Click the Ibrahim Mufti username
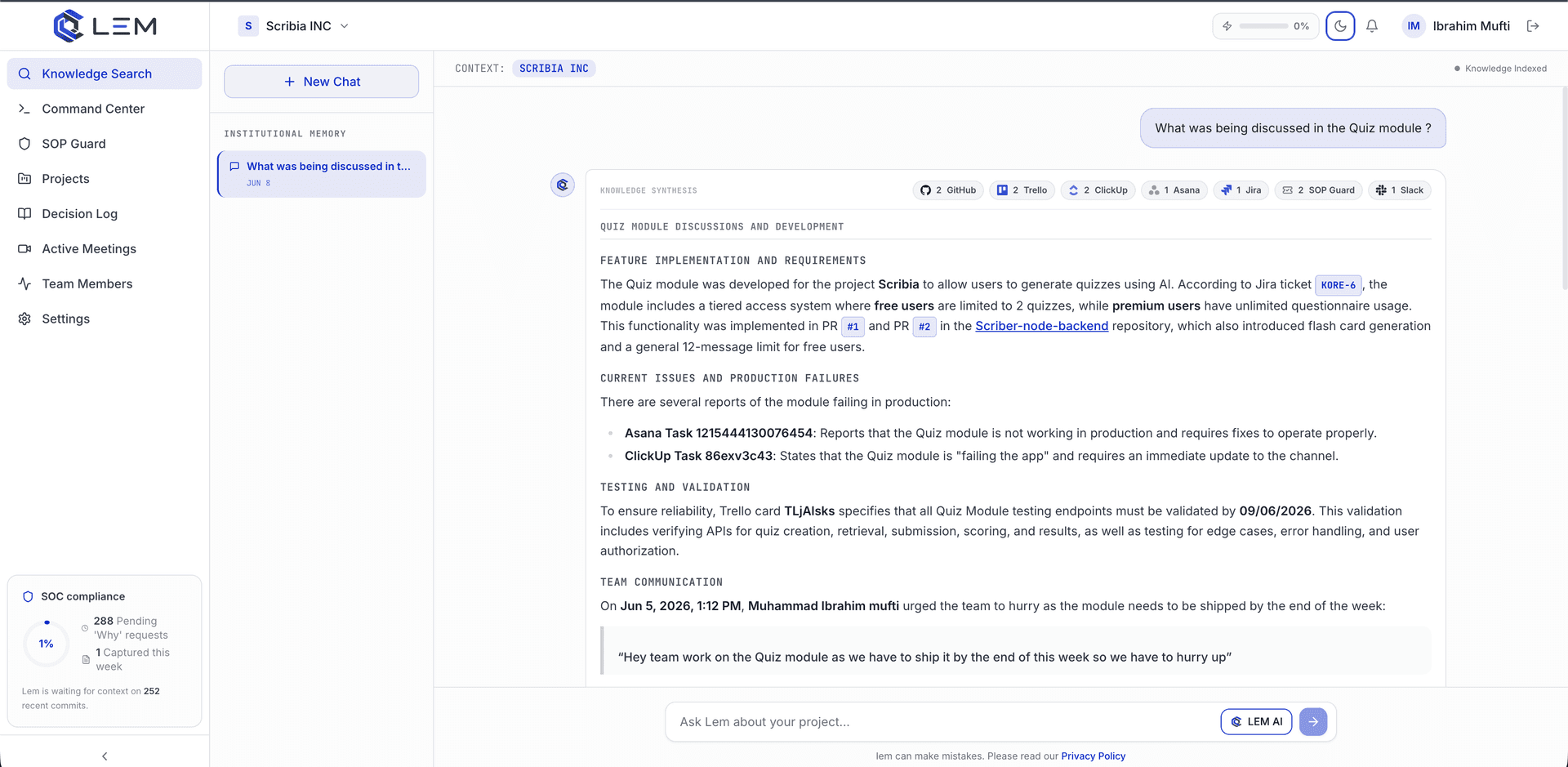Viewport: 1568px width, 767px height. coord(1472,26)
